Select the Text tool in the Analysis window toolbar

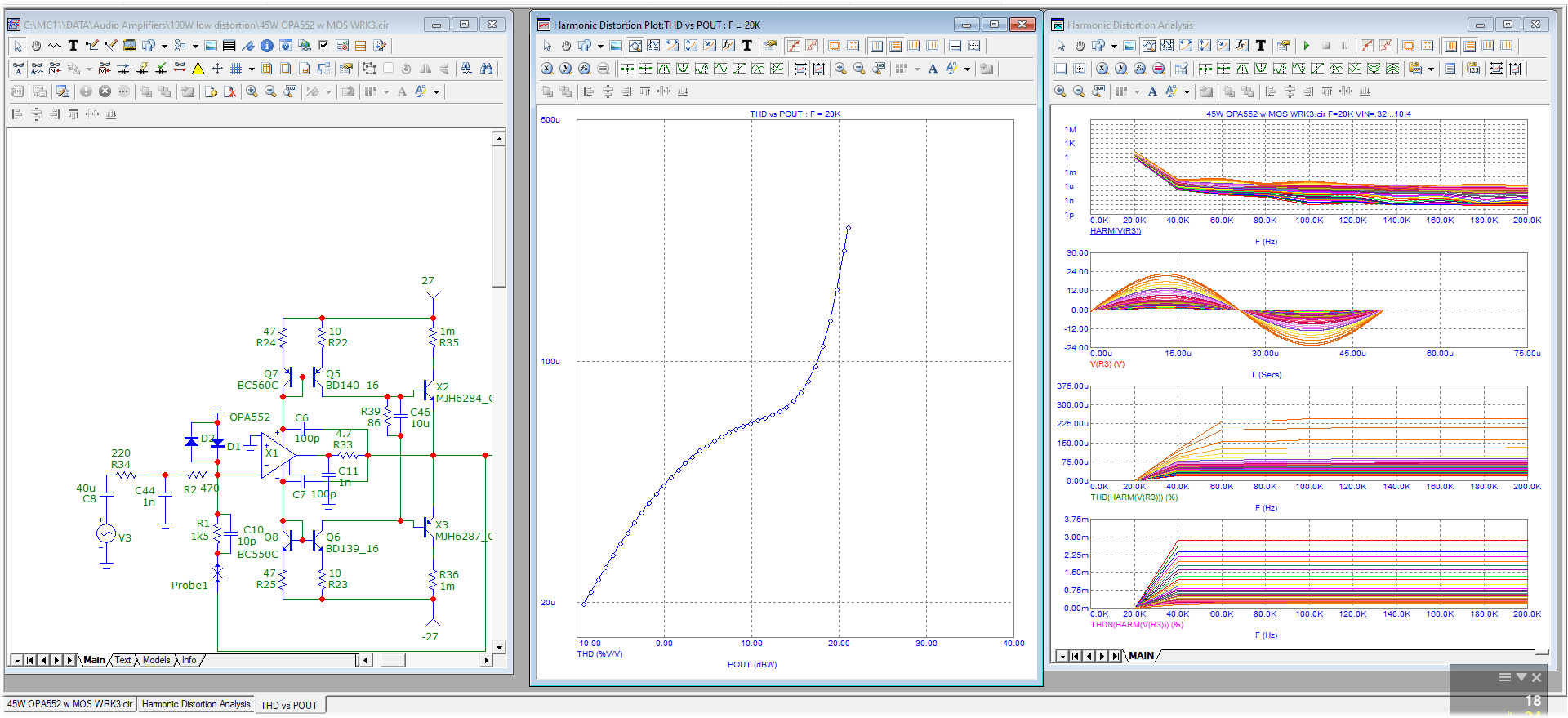1261,46
